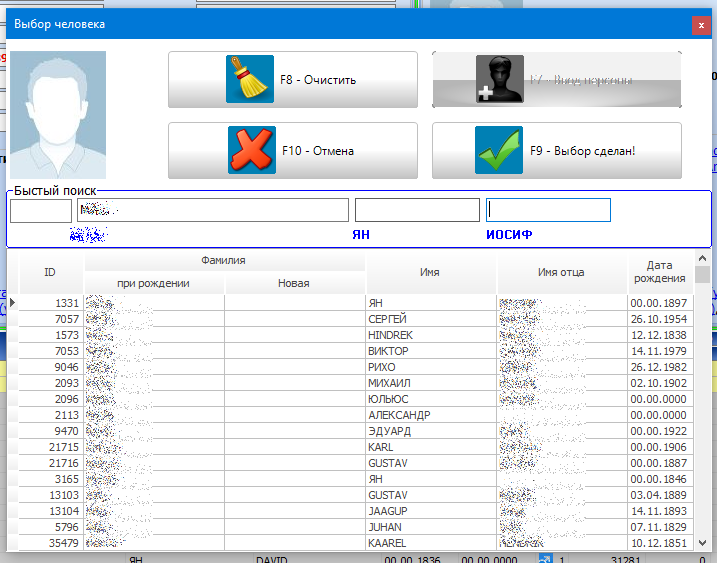Click the Имя отца column header
Image resolution: width=717 pixels, height=563 pixels.
(x=561, y=272)
